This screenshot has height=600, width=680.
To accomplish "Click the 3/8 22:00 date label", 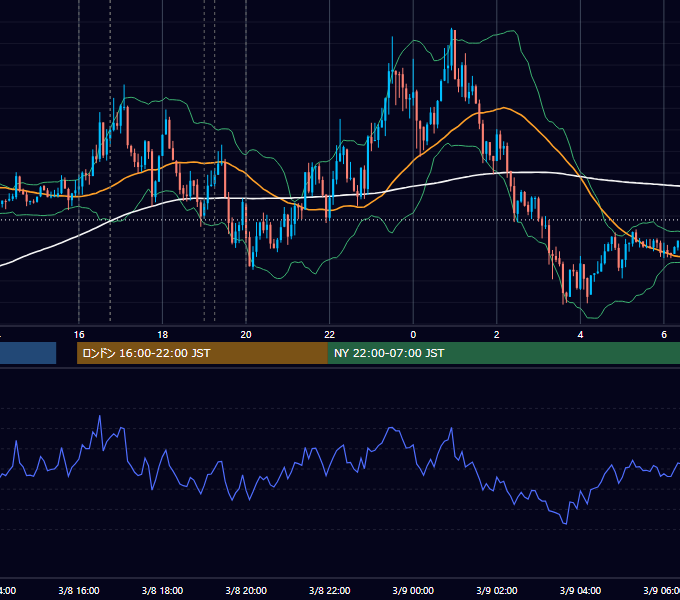I will pyautogui.click(x=330, y=590).
